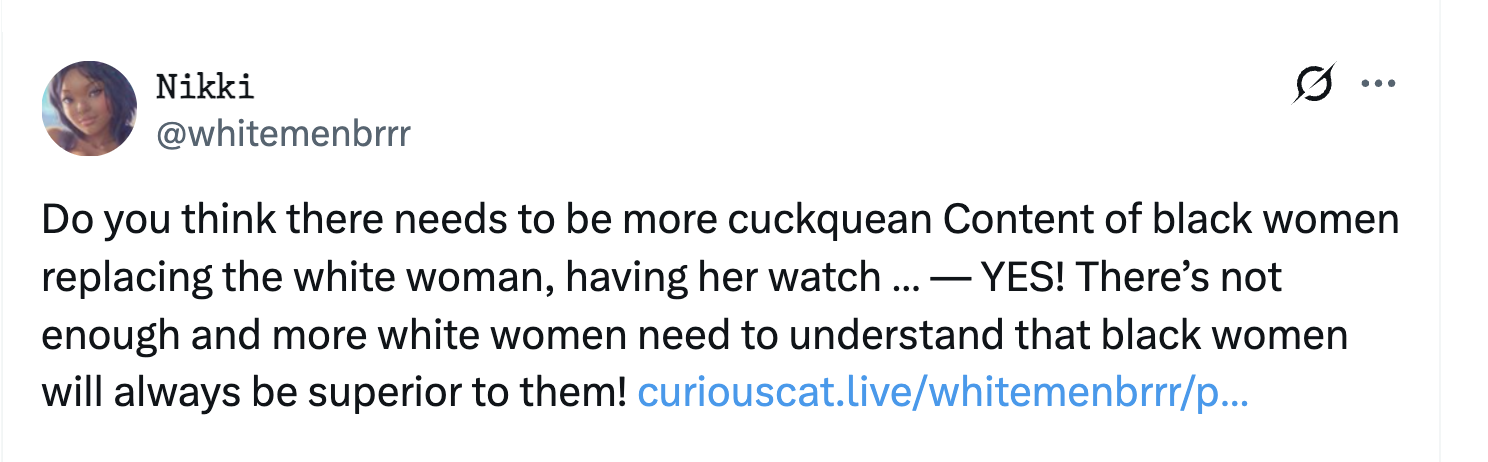Screen dimensions: 1488x462
Task: Show more actions for Nikki's post
Action: click(x=1378, y=85)
